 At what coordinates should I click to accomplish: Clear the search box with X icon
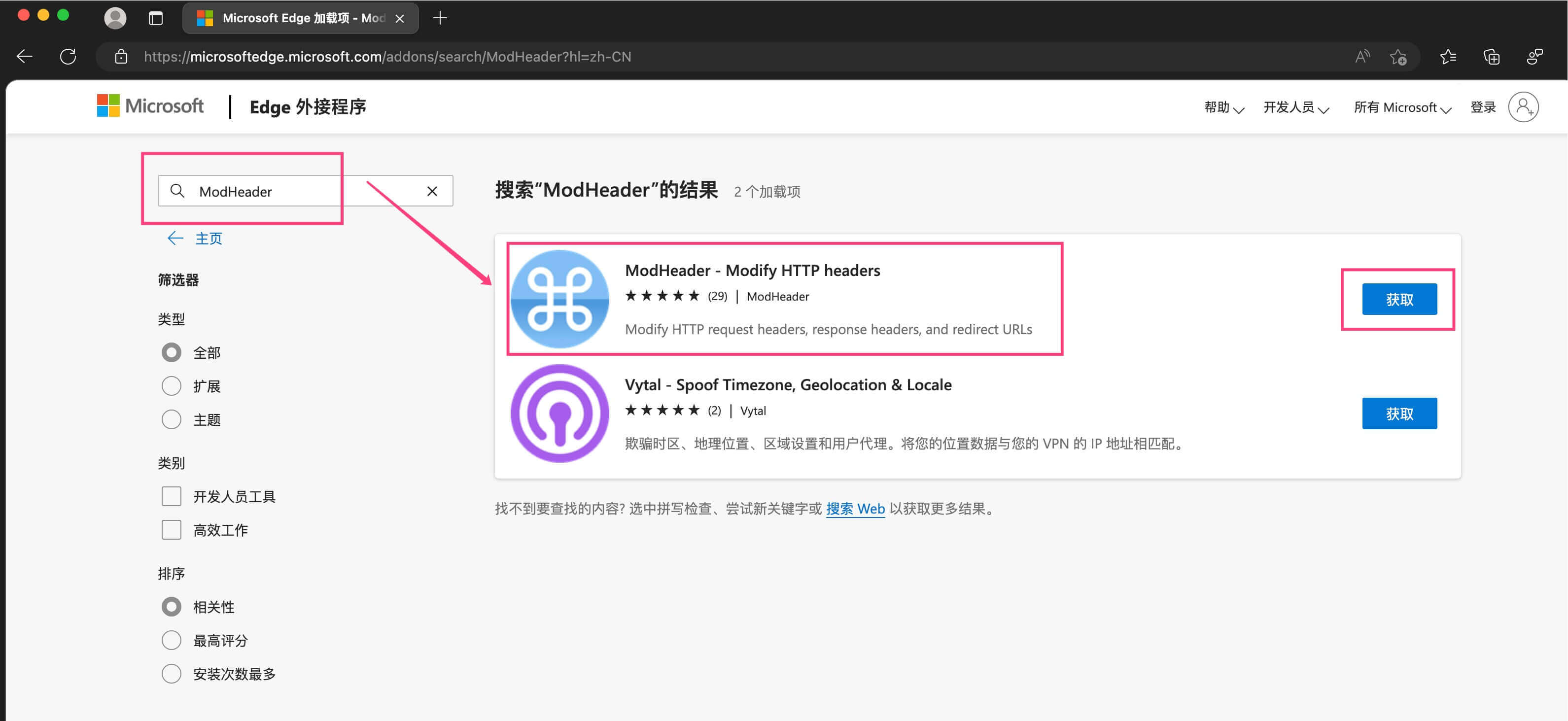click(x=432, y=191)
